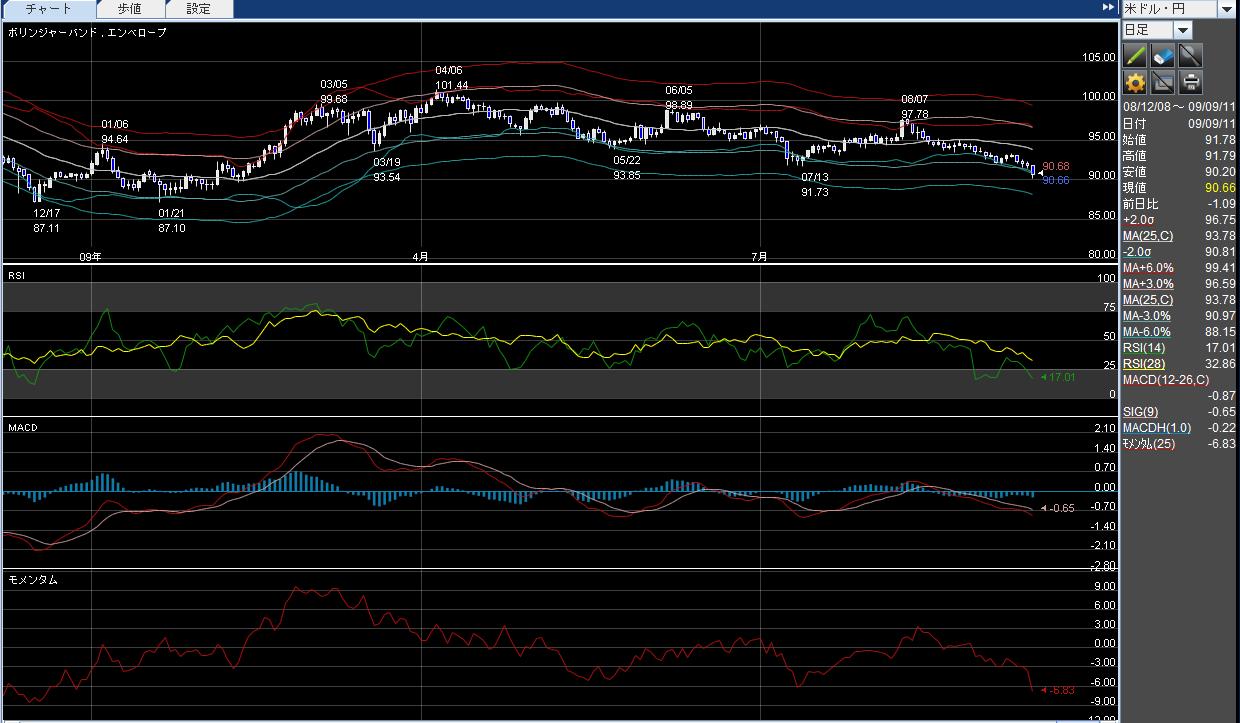The image size is (1240, 723).
Task: Open chart settings with the gear icon
Action: tap(1135, 83)
